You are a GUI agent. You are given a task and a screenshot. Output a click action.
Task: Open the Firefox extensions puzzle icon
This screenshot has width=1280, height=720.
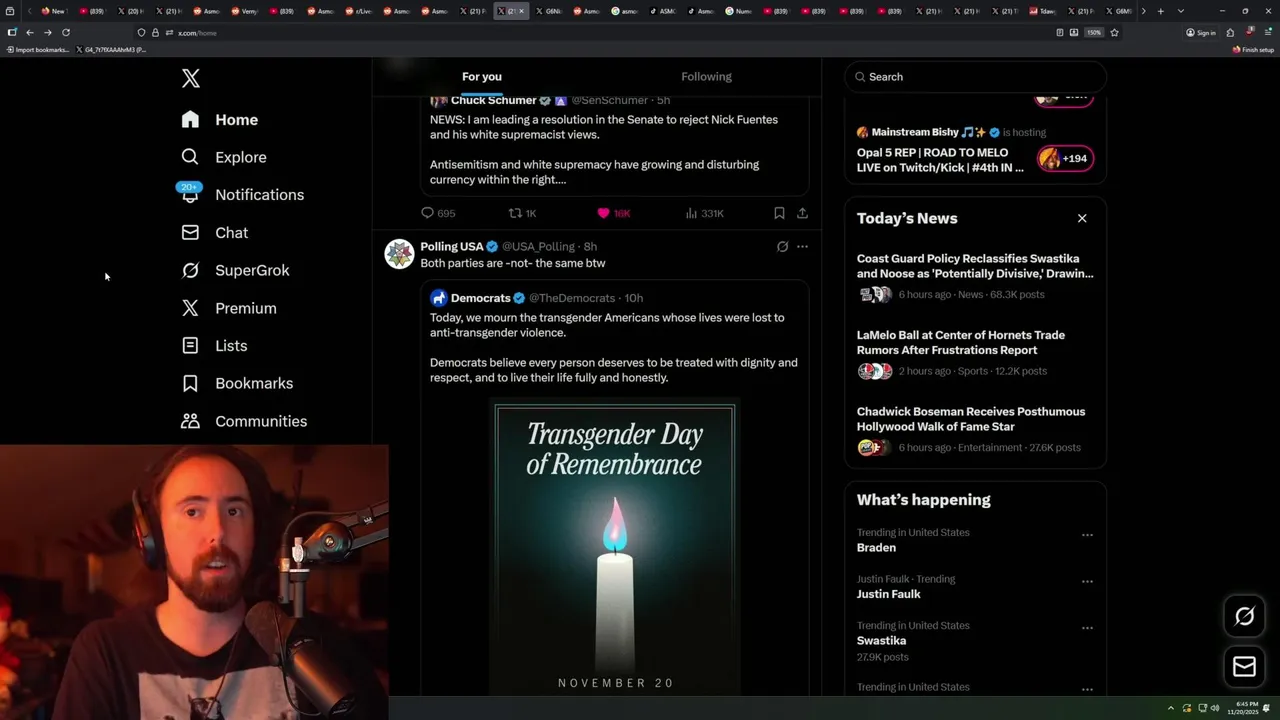pyautogui.click(x=1230, y=33)
